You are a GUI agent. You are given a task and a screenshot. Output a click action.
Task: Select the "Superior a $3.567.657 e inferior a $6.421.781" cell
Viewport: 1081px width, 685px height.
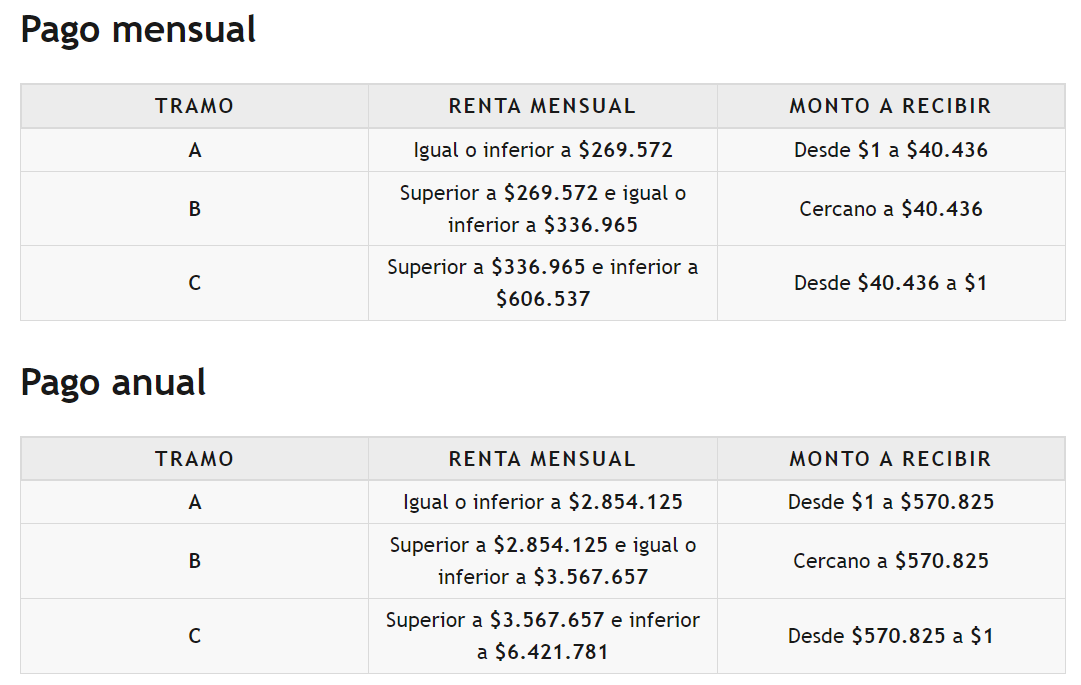tap(542, 636)
